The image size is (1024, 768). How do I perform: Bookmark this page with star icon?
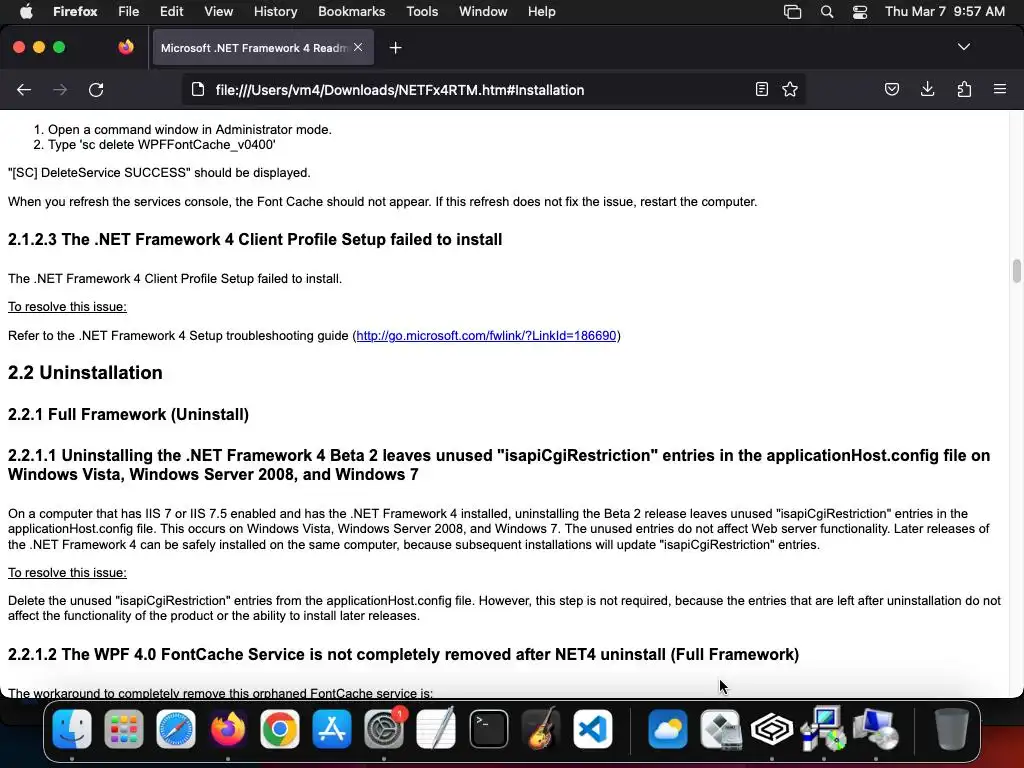790,89
